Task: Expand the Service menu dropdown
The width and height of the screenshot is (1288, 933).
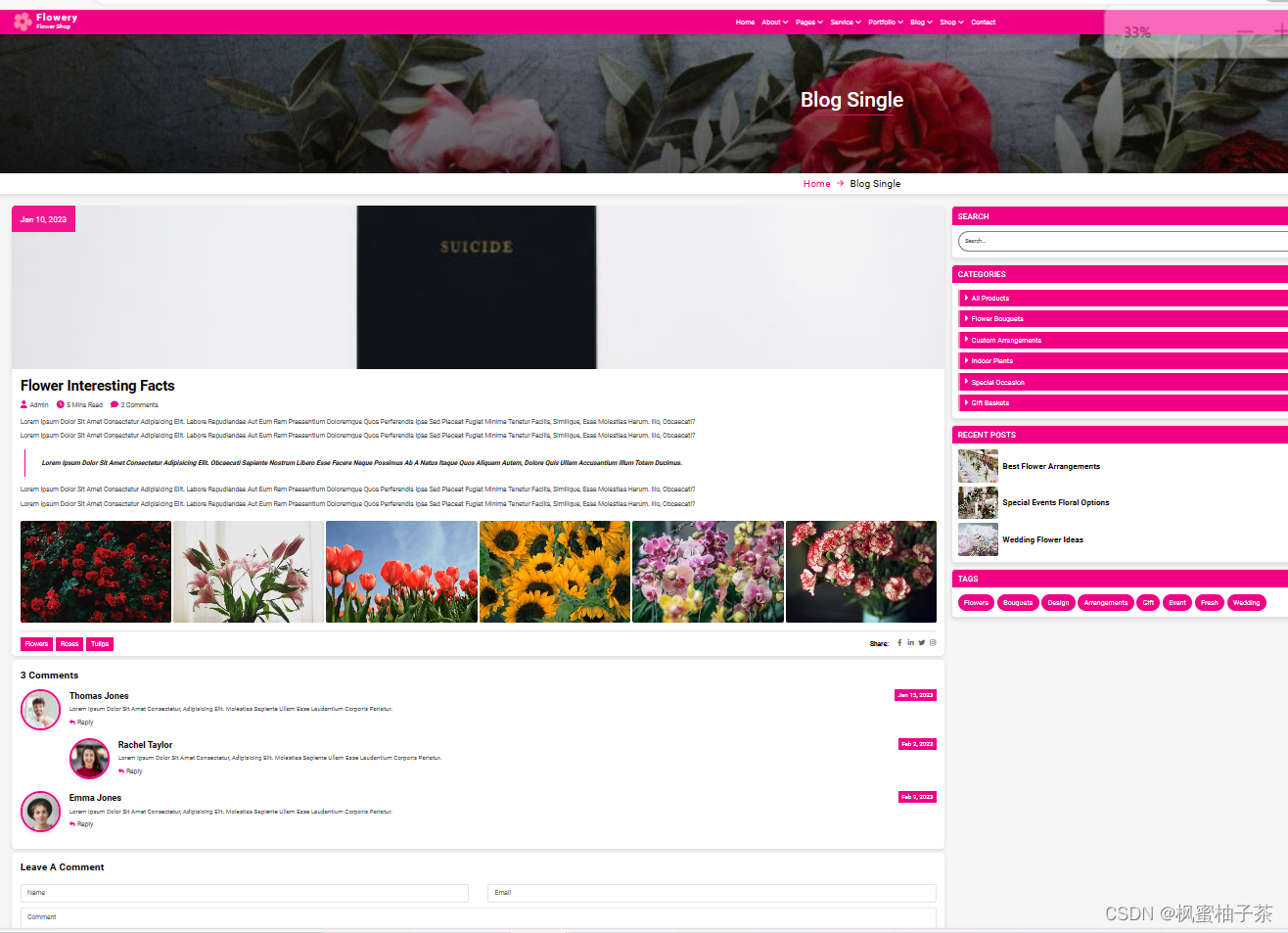Action: pos(846,22)
